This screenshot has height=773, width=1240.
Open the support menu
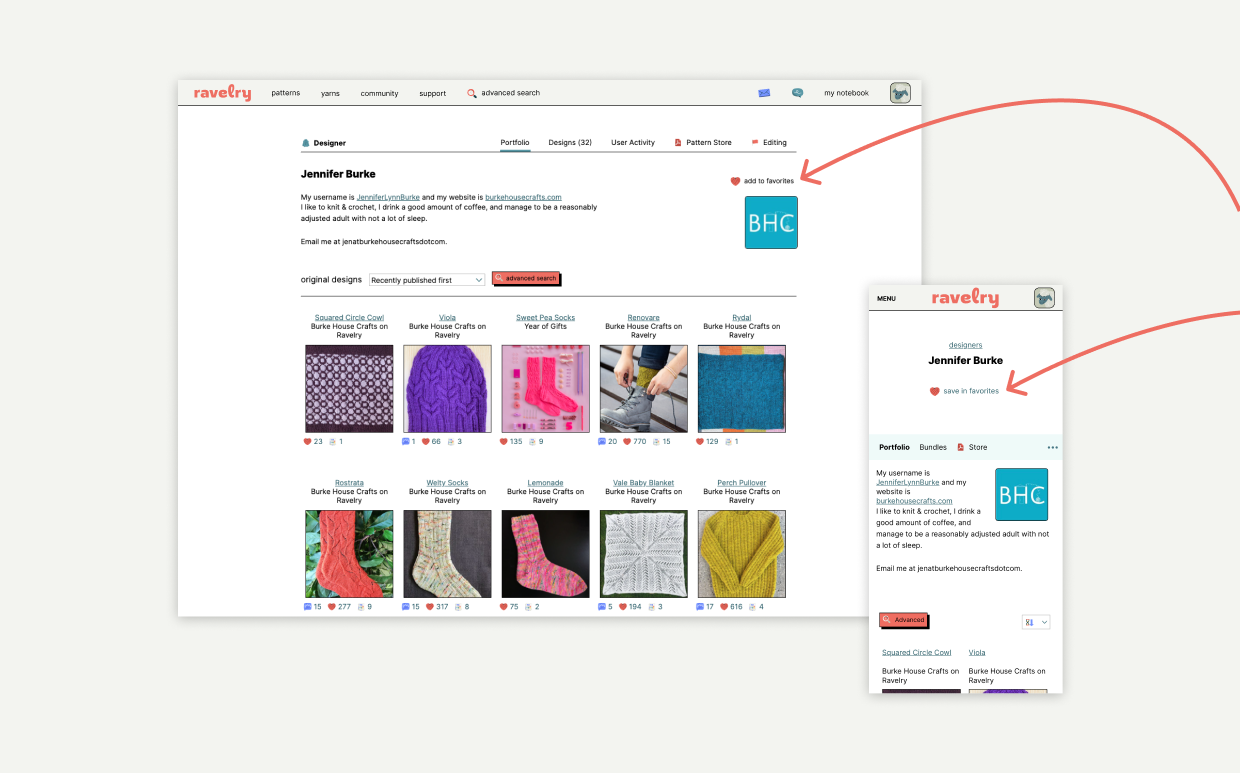(x=432, y=93)
